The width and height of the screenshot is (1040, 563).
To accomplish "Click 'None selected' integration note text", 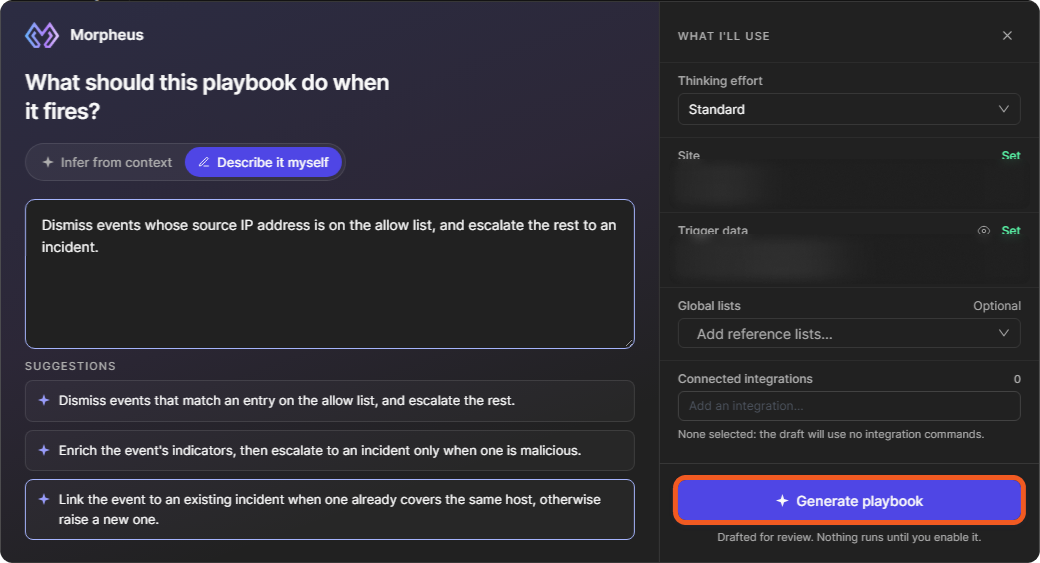I will pyautogui.click(x=831, y=434).
